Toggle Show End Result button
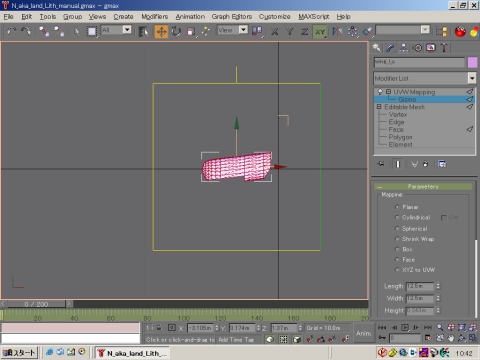Viewport: 480px width, 360px height. coord(398,164)
